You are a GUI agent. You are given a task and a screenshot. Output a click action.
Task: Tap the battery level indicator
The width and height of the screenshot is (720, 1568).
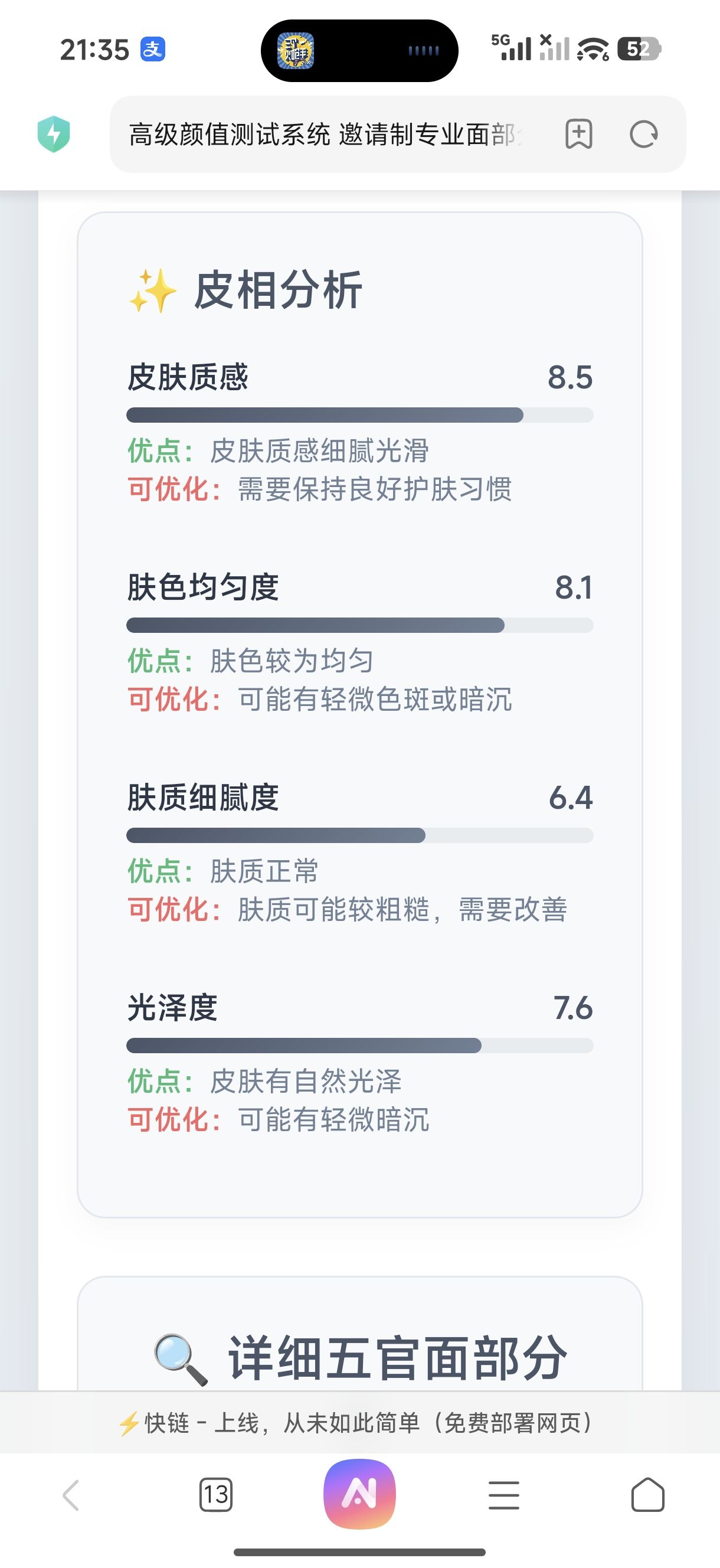pyautogui.click(x=639, y=48)
